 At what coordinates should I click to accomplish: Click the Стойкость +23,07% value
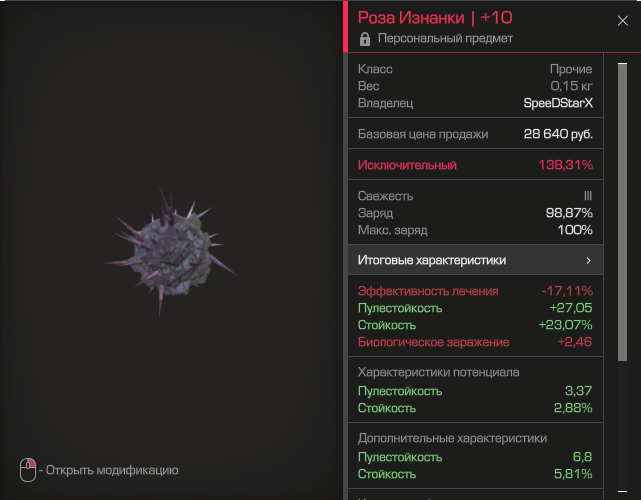click(565, 325)
